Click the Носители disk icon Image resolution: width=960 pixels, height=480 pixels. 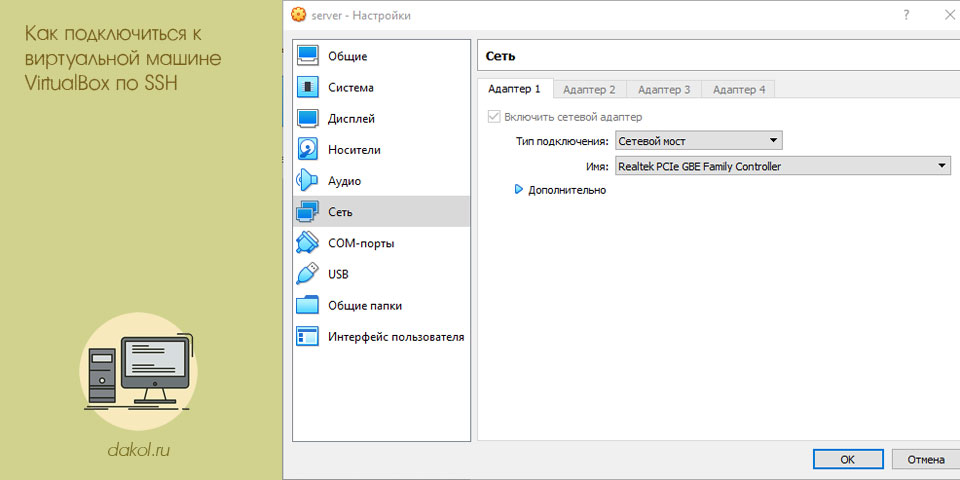point(308,150)
